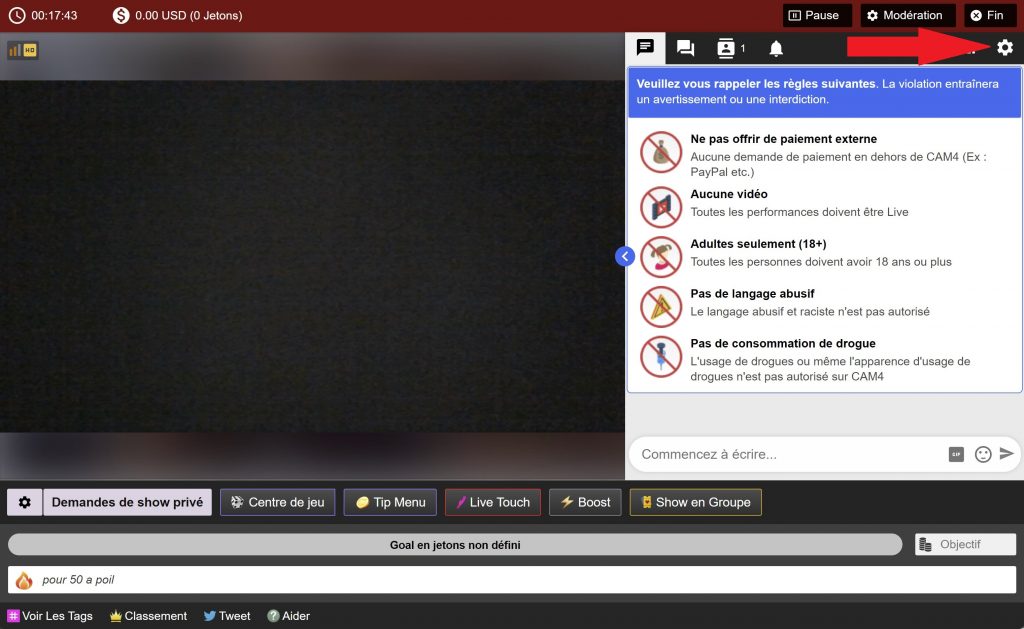This screenshot has width=1024, height=629.
Task: Click the notifications bell icon
Action: (x=776, y=48)
